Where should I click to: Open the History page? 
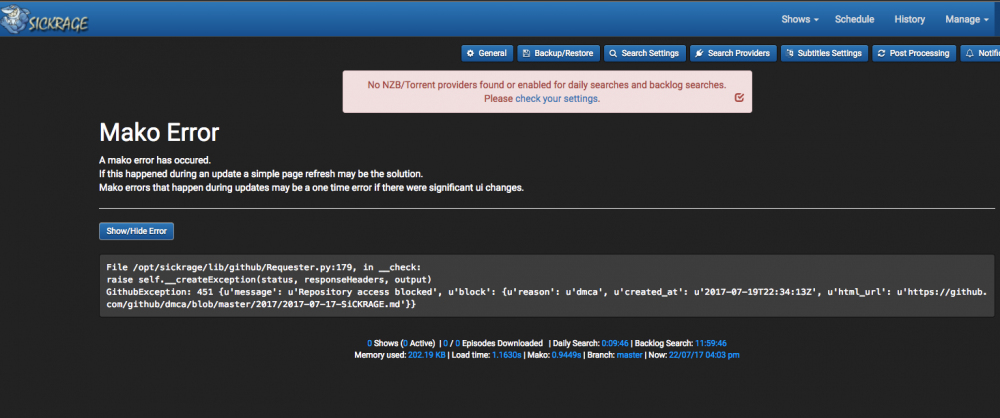click(x=909, y=19)
